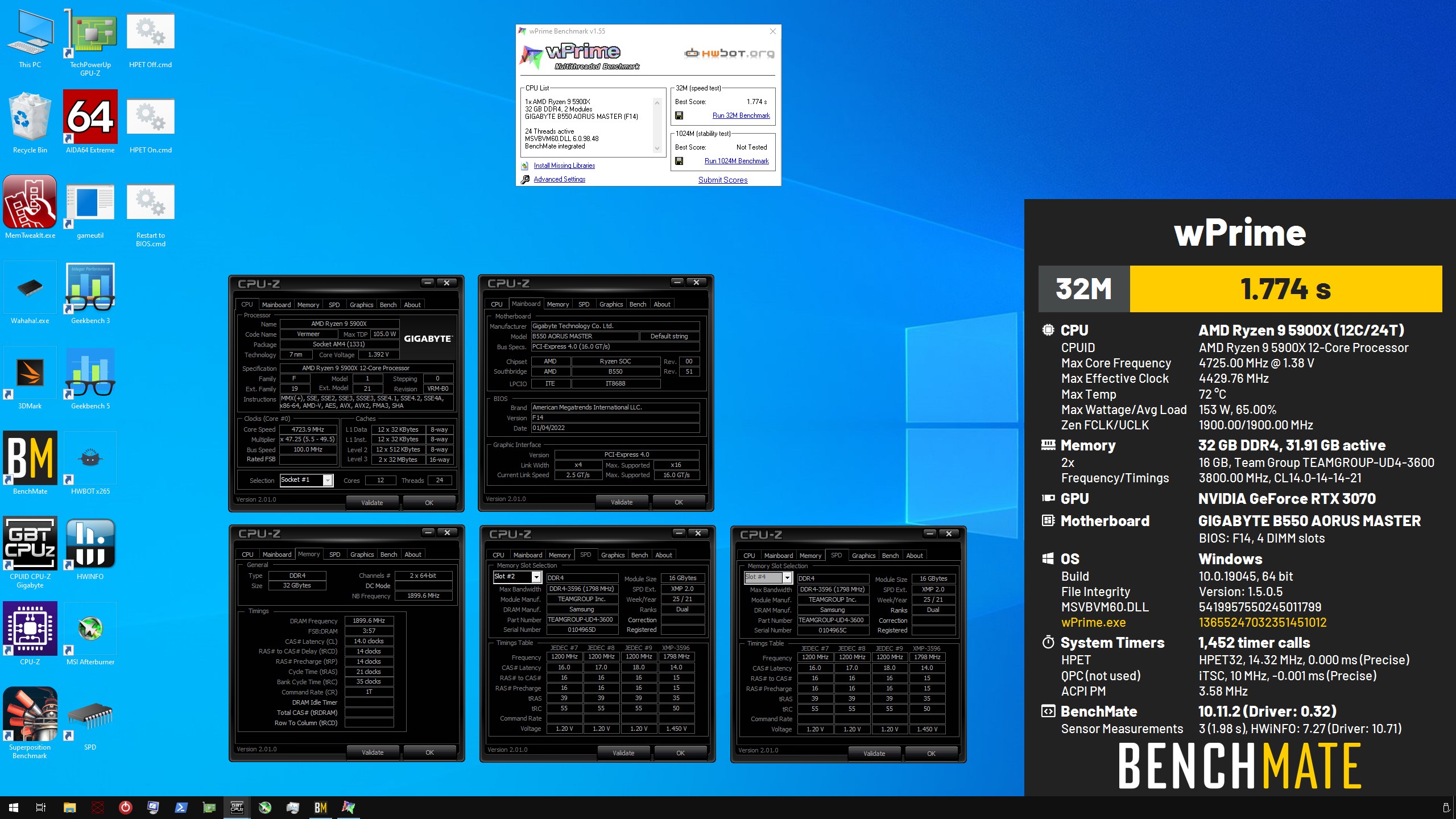
Task: Open Superposition Benchmark desktop icon
Action: [30, 723]
